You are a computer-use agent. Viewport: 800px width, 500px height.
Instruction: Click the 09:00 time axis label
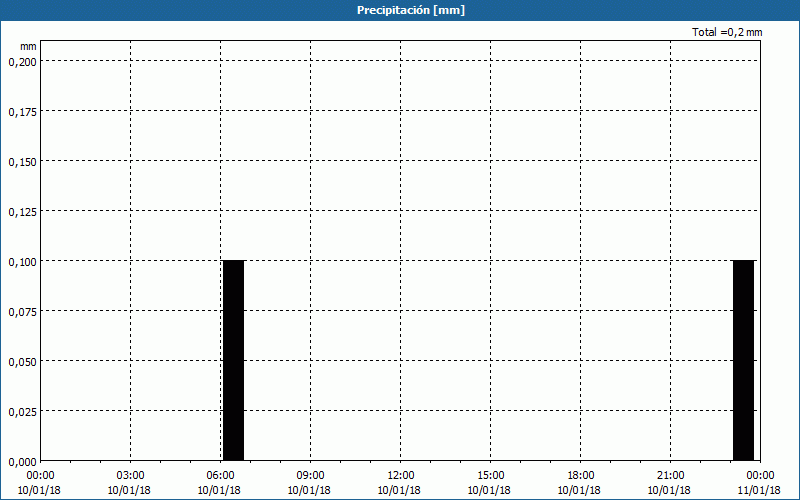(310, 475)
